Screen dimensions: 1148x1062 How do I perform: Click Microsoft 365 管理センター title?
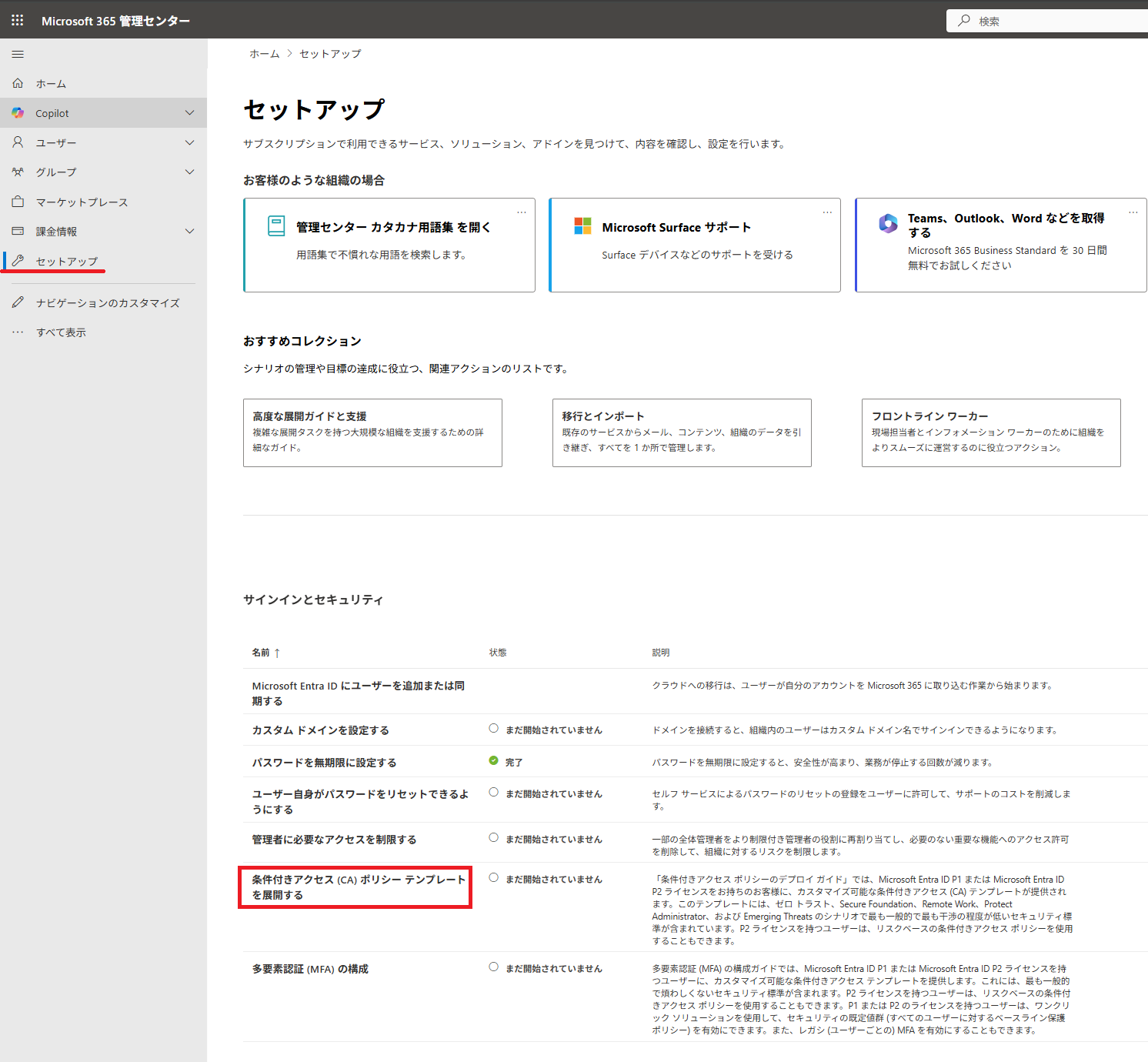(115, 21)
